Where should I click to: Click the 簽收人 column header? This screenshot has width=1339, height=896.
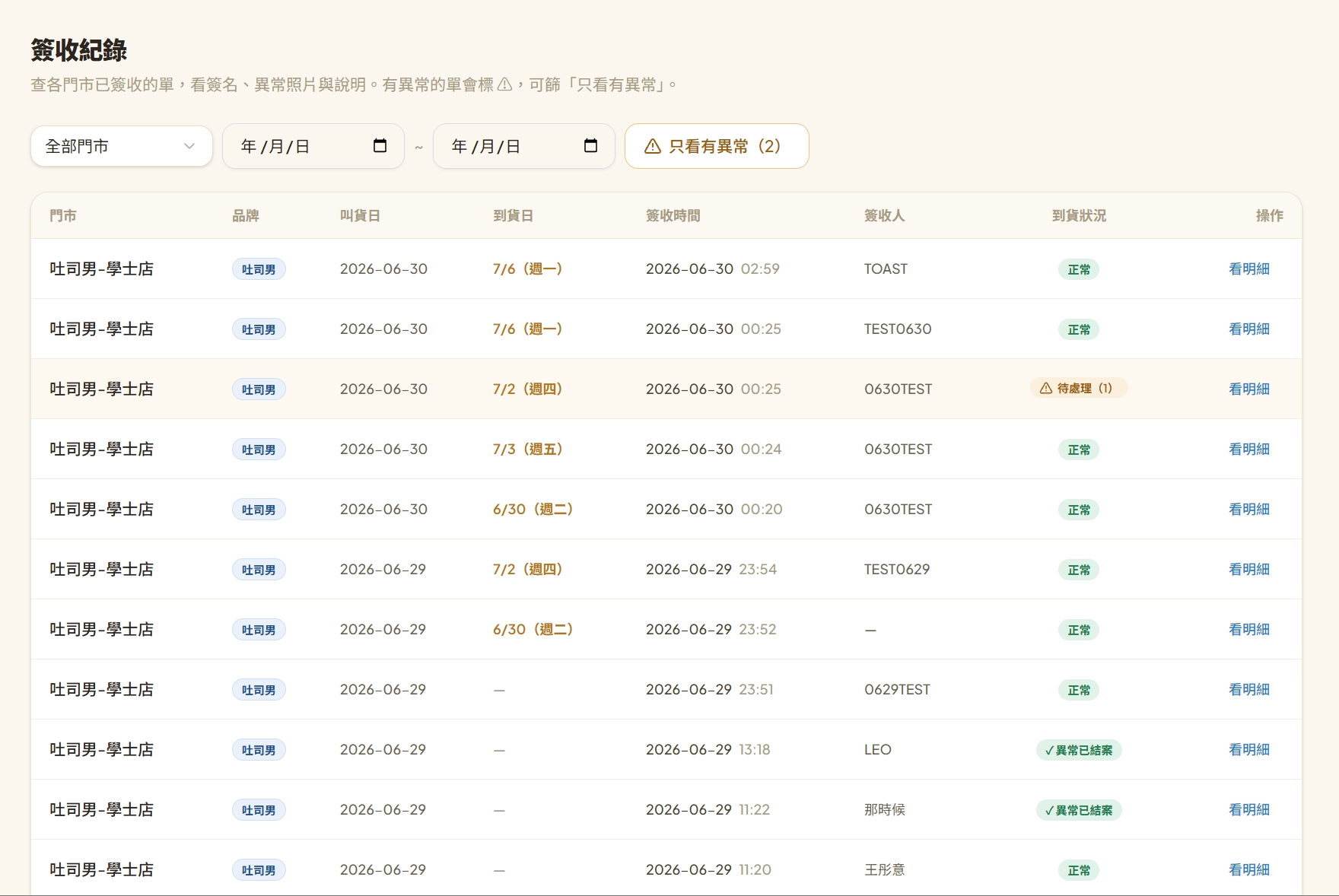tap(884, 215)
